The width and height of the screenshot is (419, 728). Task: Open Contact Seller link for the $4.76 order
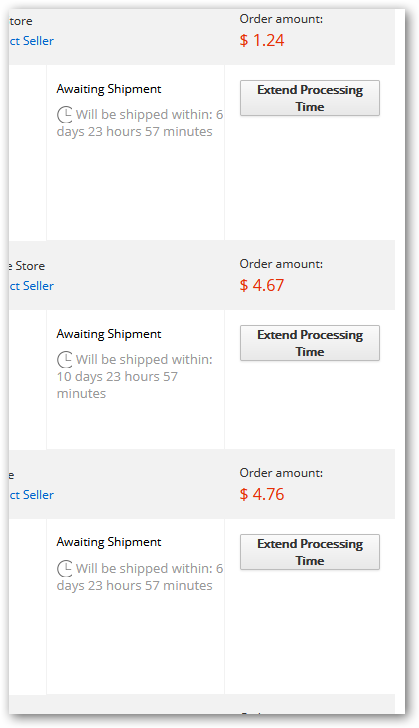tap(31, 495)
